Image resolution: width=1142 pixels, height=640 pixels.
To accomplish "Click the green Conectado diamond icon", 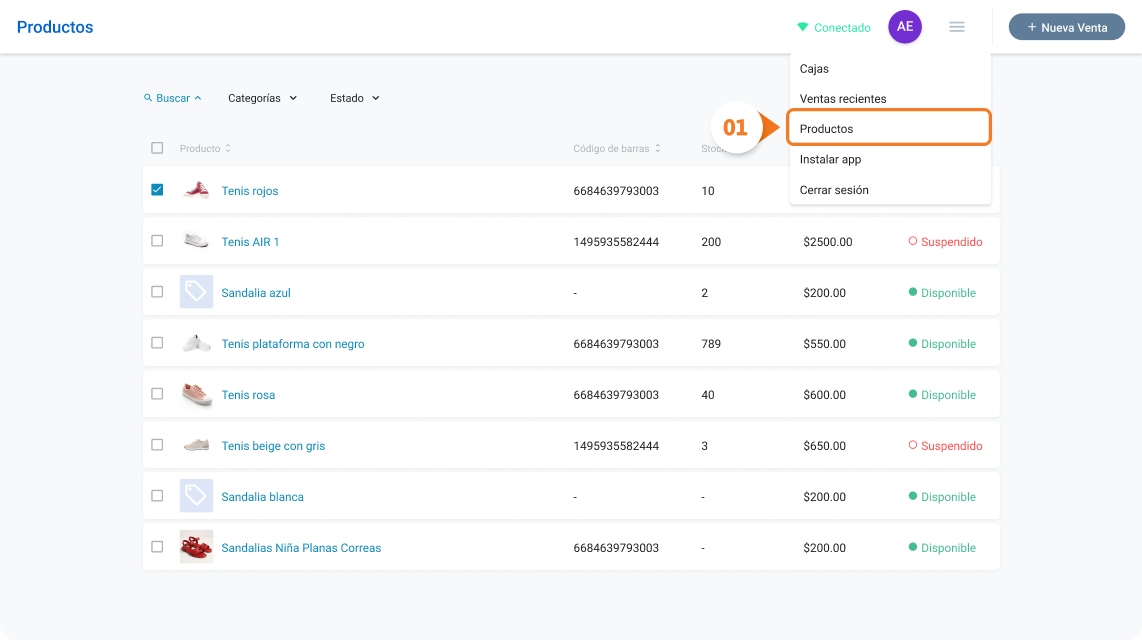I will (803, 28).
